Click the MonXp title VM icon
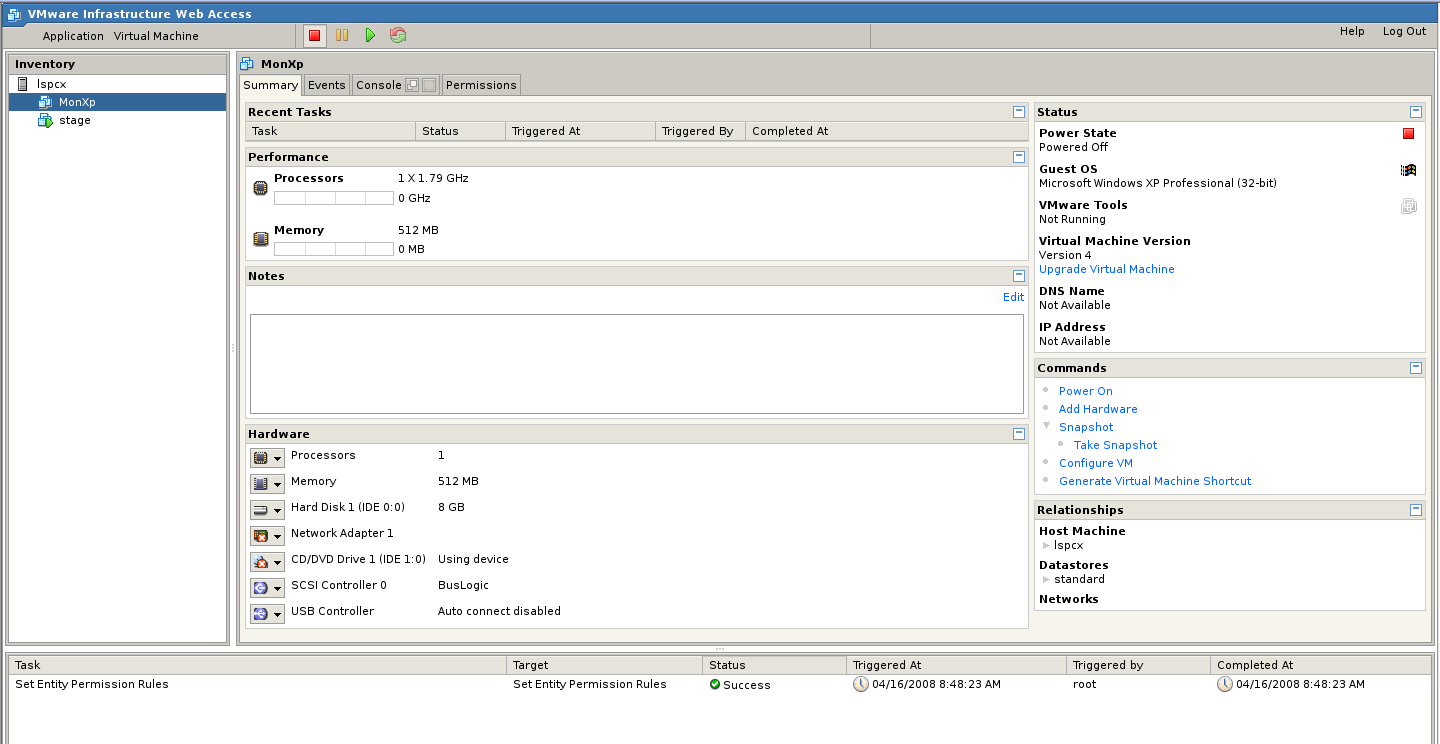This screenshot has width=1440, height=744. (247, 64)
